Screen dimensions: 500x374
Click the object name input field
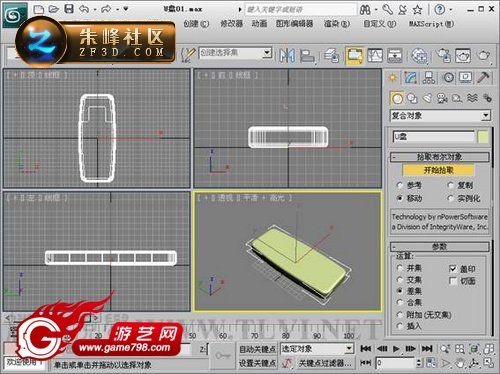click(x=434, y=137)
